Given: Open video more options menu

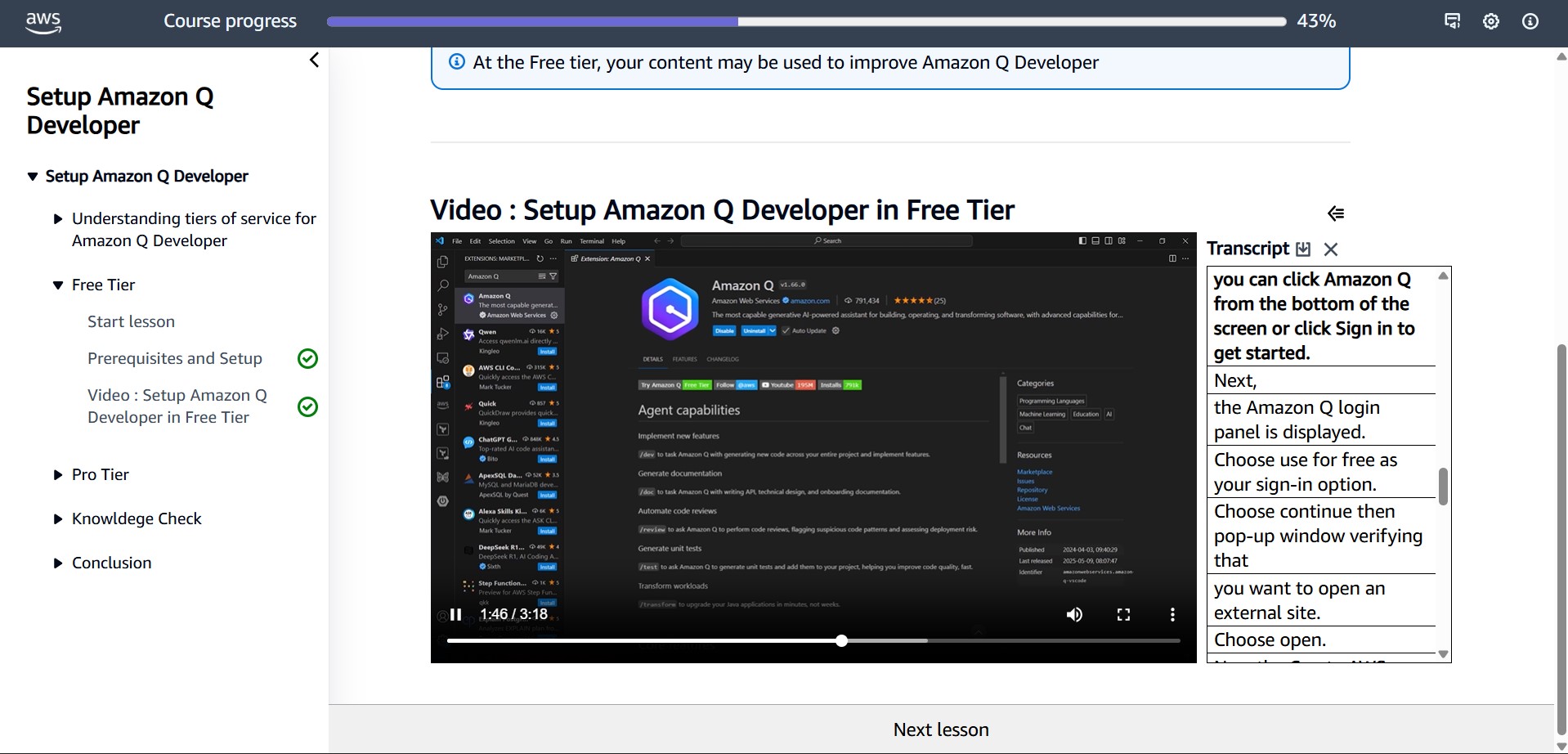Looking at the screenshot, I should [x=1172, y=614].
